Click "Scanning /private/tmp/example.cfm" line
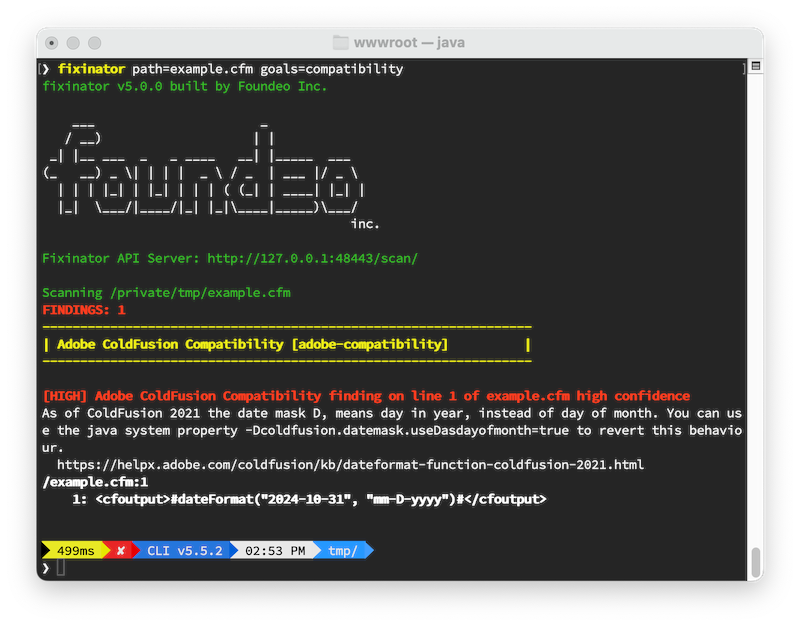This screenshot has width=800, height=626. pos(166,293)
